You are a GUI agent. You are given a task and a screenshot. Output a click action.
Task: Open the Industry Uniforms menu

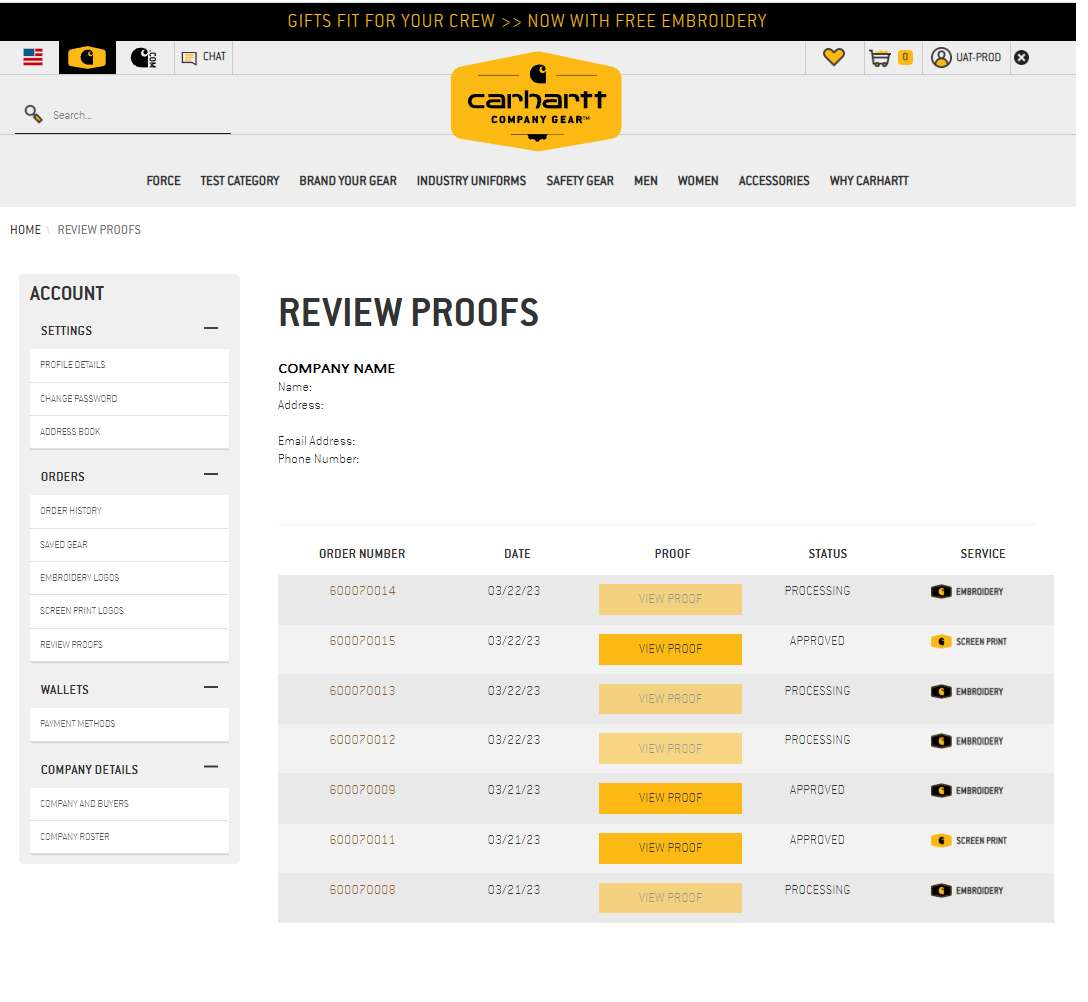(x=471, y=180)
